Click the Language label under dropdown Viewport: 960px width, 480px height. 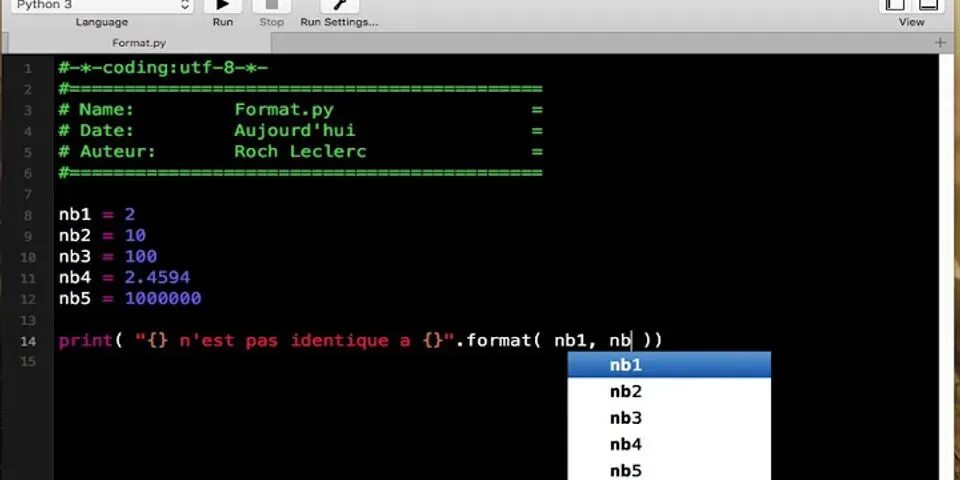pos(102,22)
